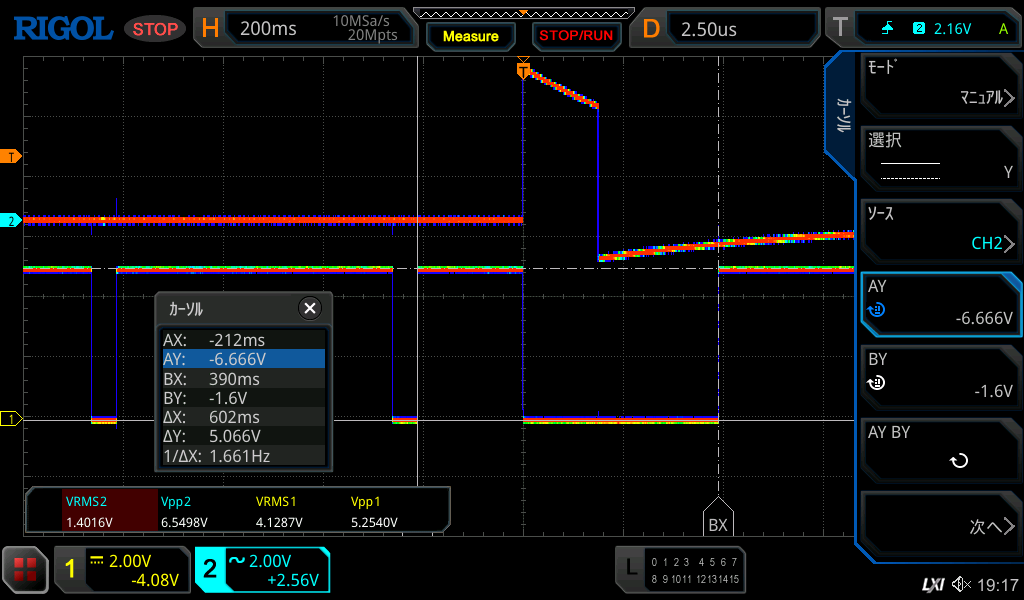Open the logic analyzer L panel
The image size is (1024, 600).
(680, 570)
